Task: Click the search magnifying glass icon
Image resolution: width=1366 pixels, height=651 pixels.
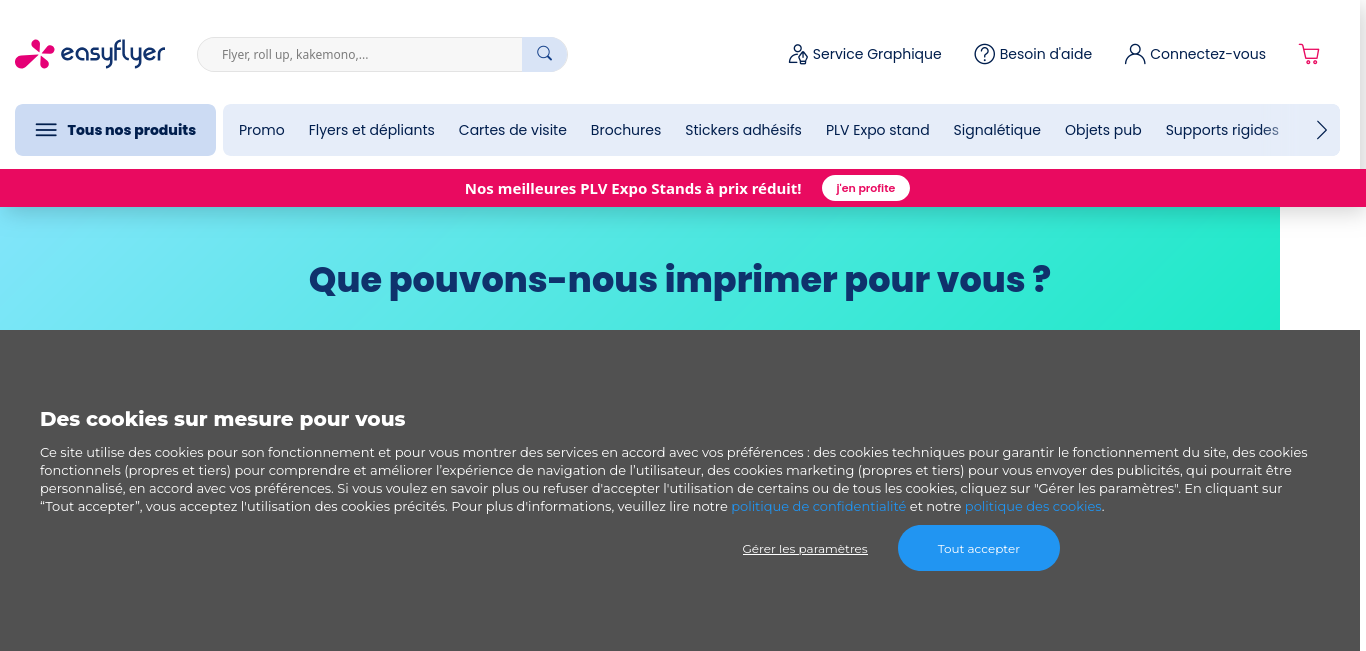Action: [544, 53]
